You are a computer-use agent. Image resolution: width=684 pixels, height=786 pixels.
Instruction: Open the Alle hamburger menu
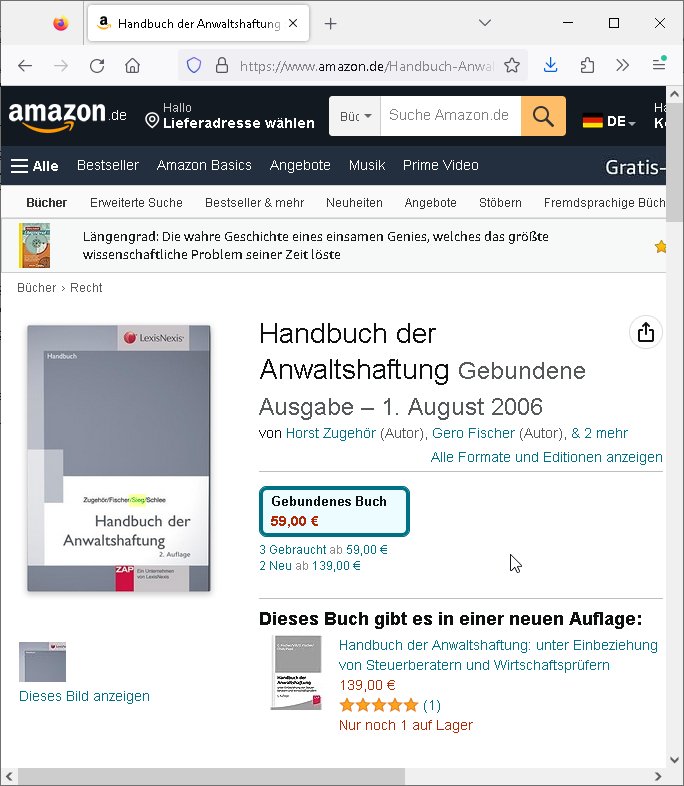coord(35,166)
